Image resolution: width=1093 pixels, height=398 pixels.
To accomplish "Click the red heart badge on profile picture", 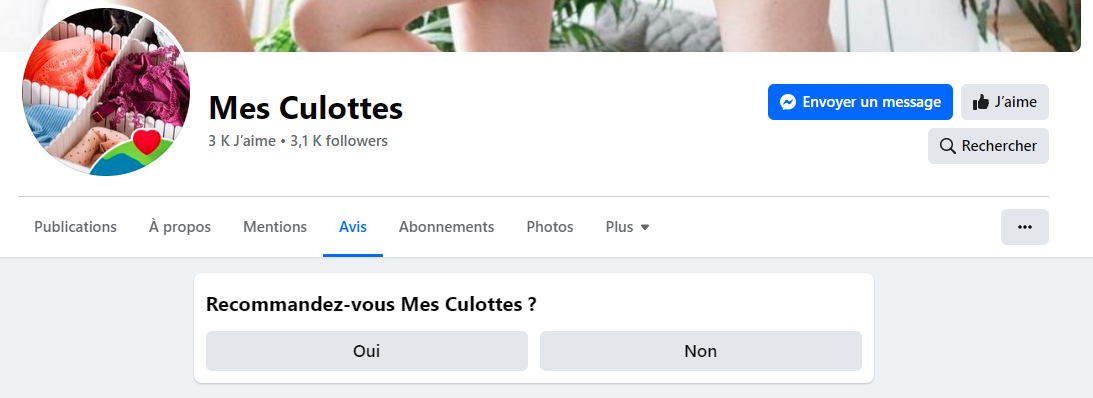I will 147,141.
